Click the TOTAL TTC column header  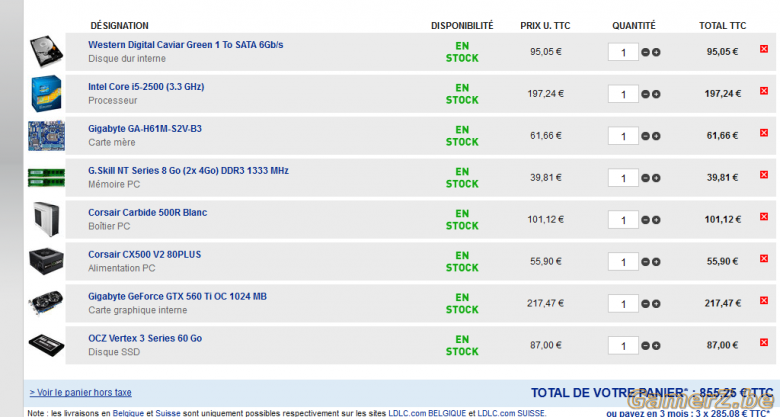723,26
